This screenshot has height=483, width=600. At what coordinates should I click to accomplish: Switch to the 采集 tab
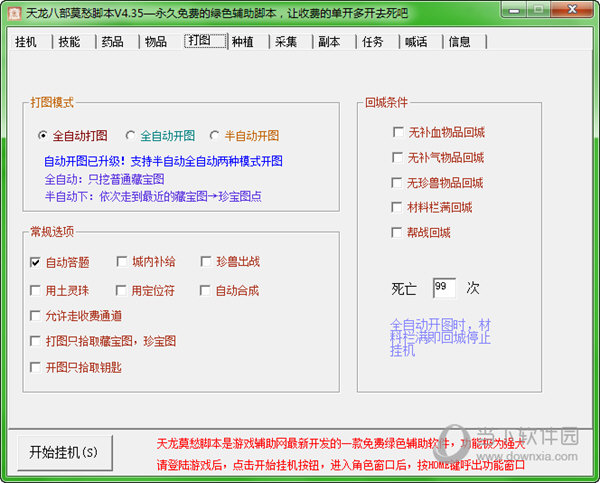coord(286,41)
